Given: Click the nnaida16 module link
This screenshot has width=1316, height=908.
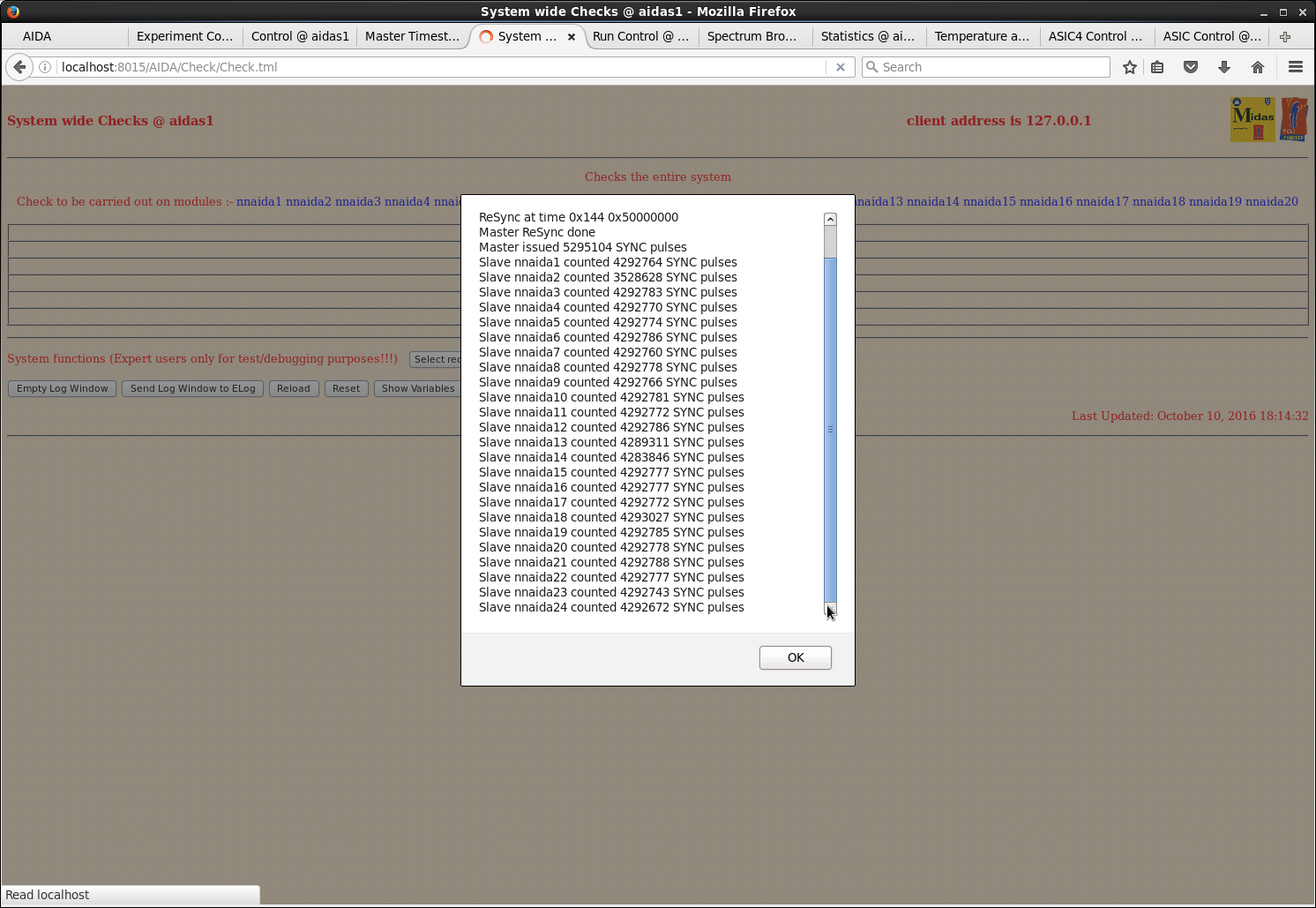Looking at the screenshot, I should 1046,201.
